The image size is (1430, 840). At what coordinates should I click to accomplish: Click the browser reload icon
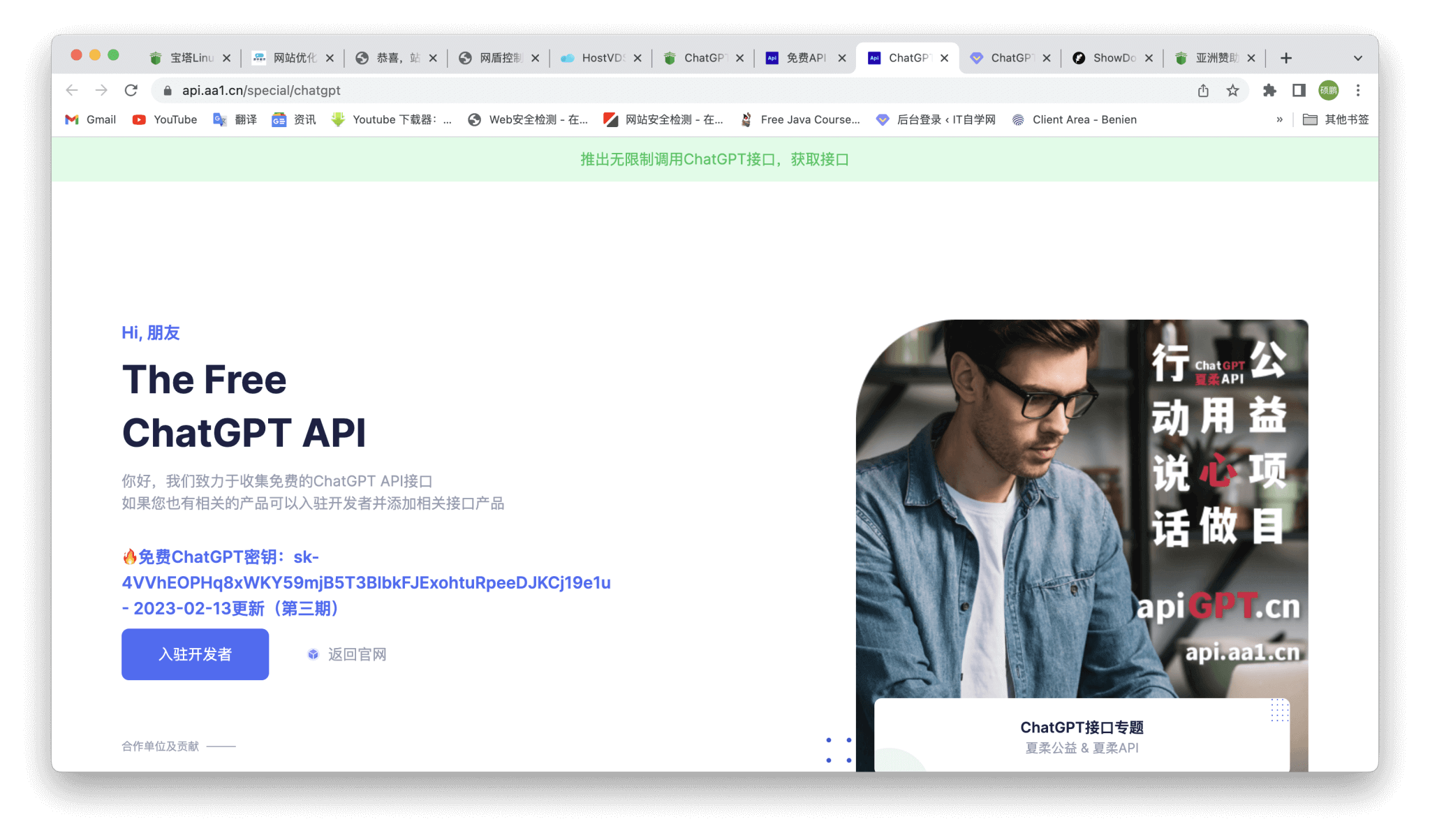pos(131,90)
